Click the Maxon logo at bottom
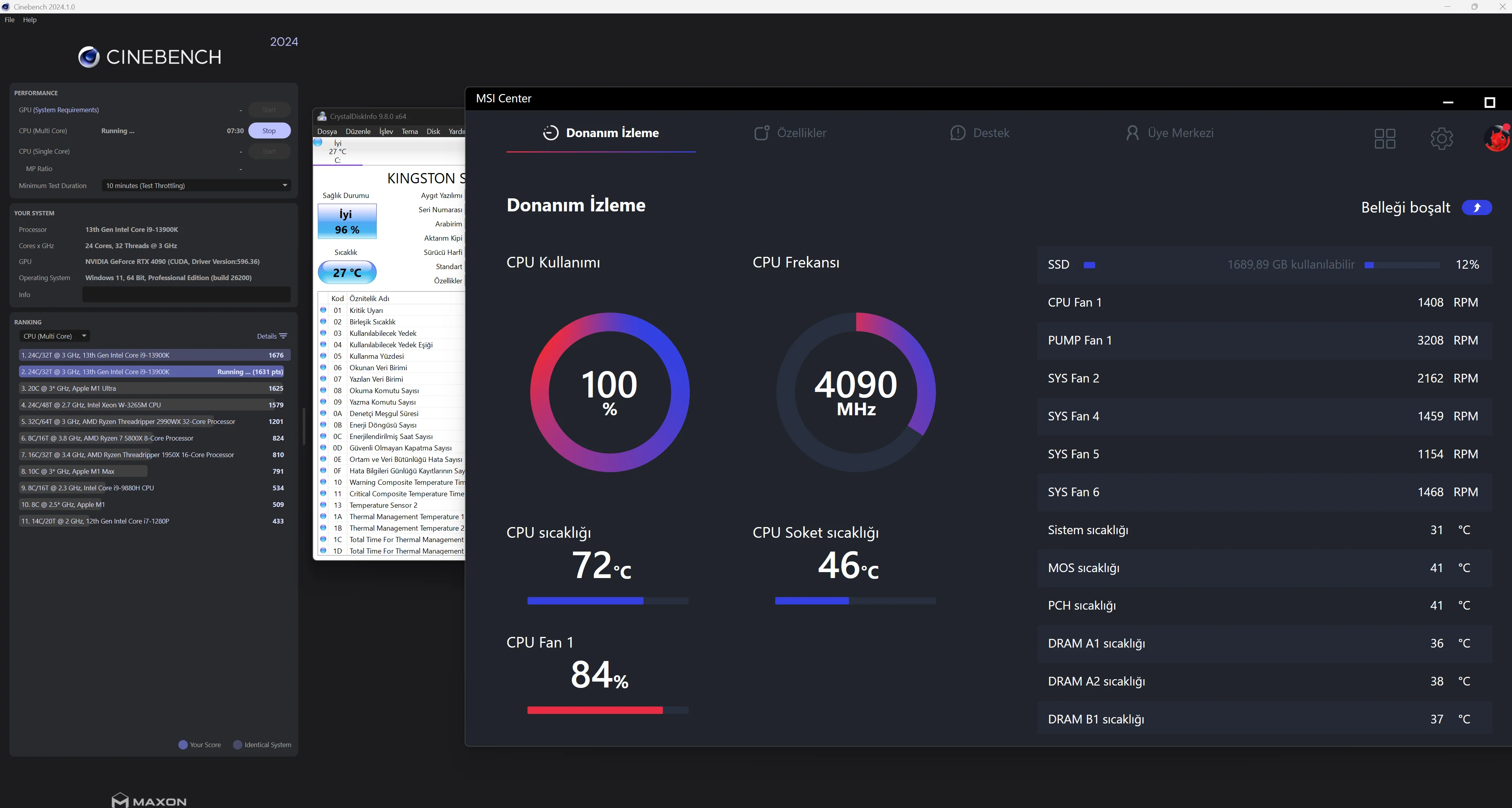This screenshot has height=808, width=1512. 149,800
